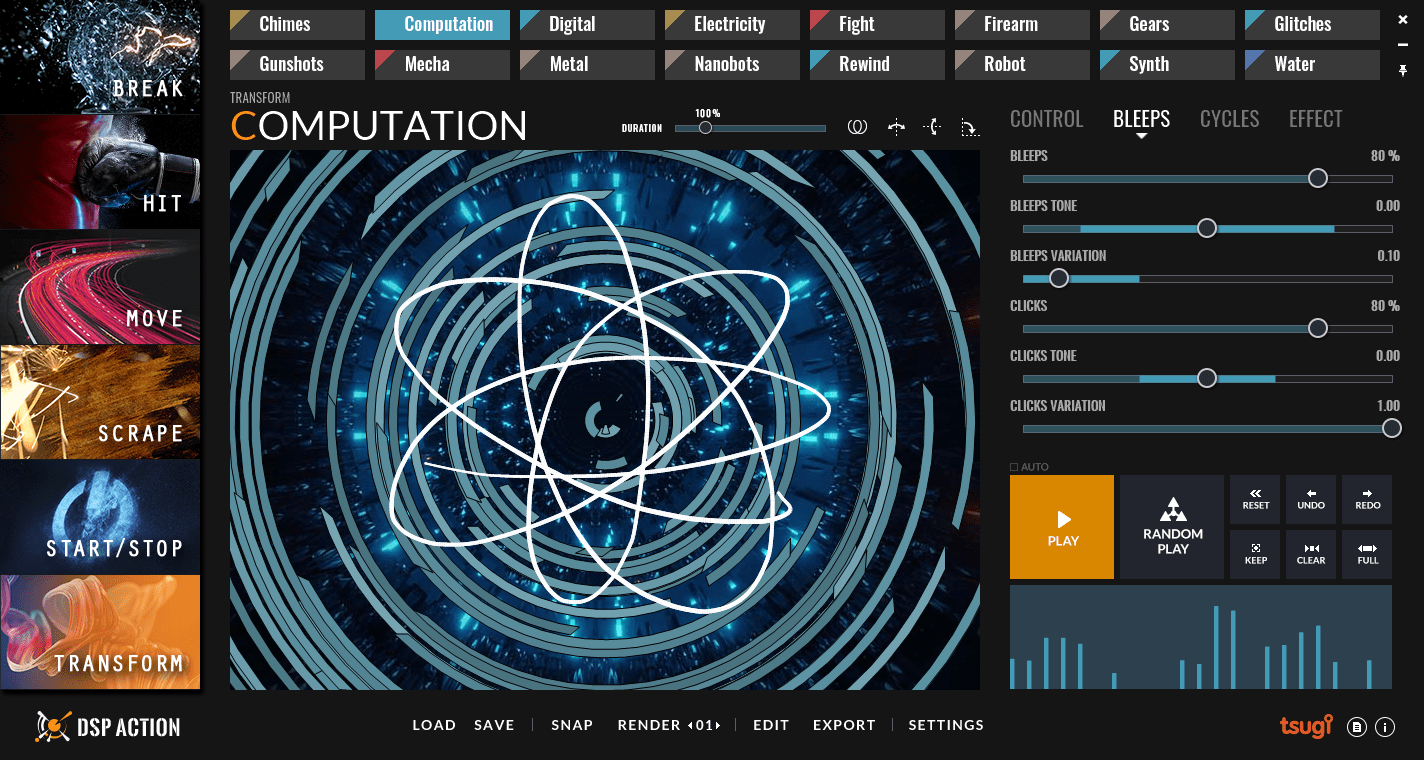Choose the Computation preset
This screenshot has height=760, width=1424.
click(442, 24)
